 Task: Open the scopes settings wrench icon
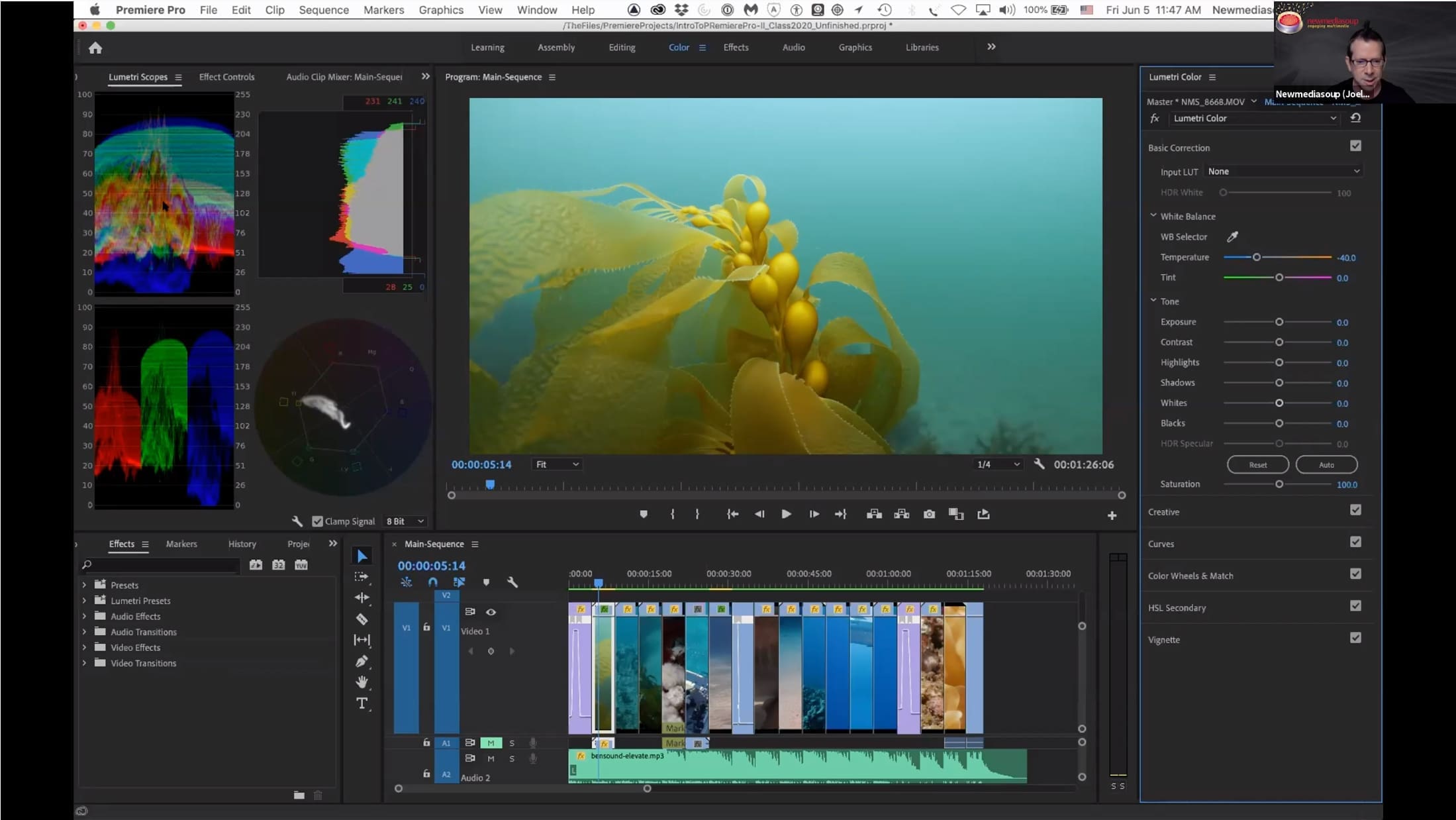pyautogui.click(x=297, y=521)
